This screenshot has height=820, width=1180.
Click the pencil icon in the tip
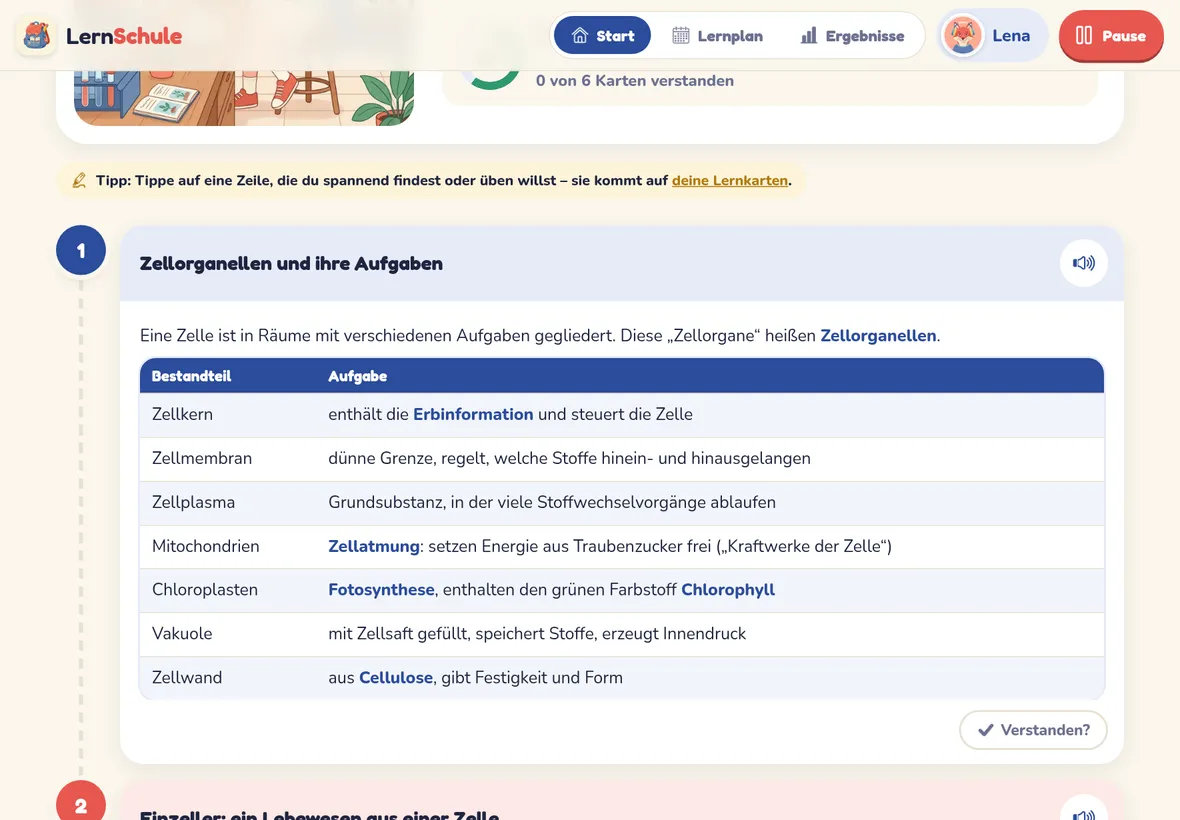79,181
